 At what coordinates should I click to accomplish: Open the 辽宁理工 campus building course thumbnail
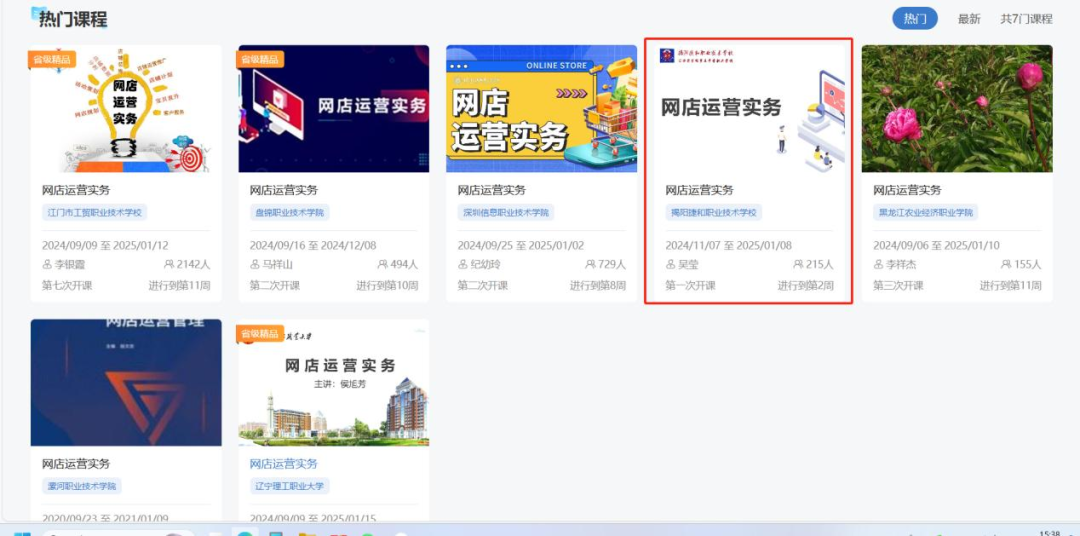333,382
